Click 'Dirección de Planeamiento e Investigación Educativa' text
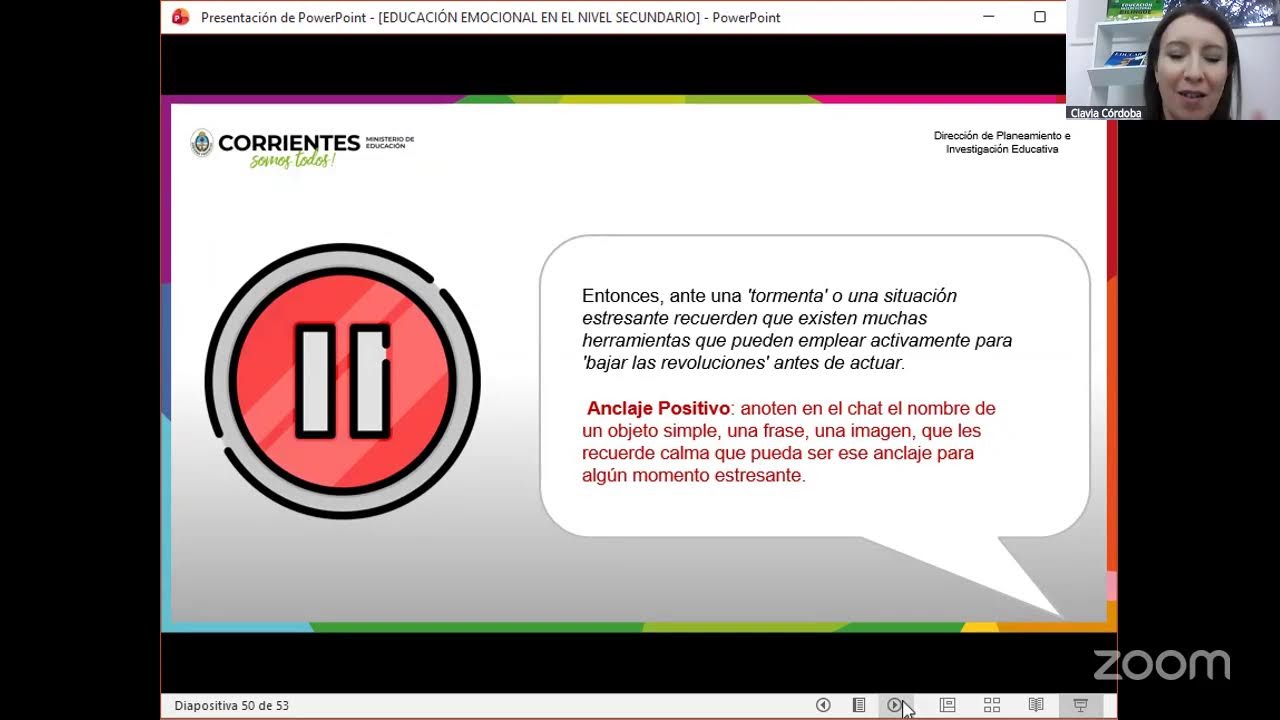Screen dimensions: 1280x720 click(1002, 142)
